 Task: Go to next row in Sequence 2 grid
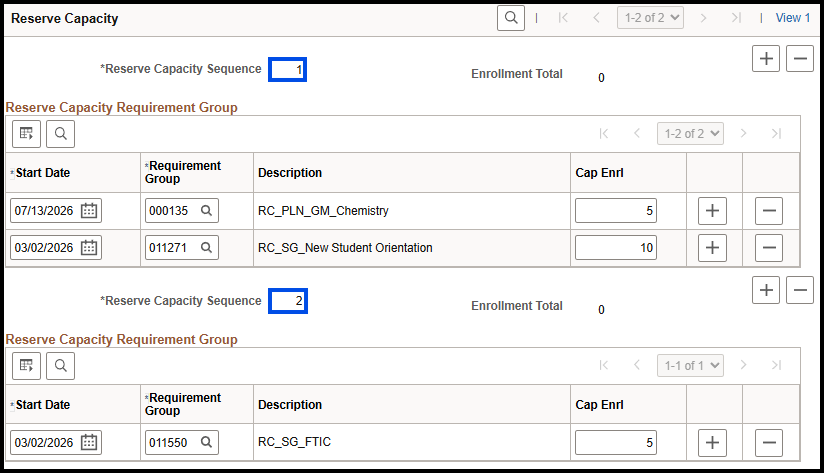click(x=743, y=365)
